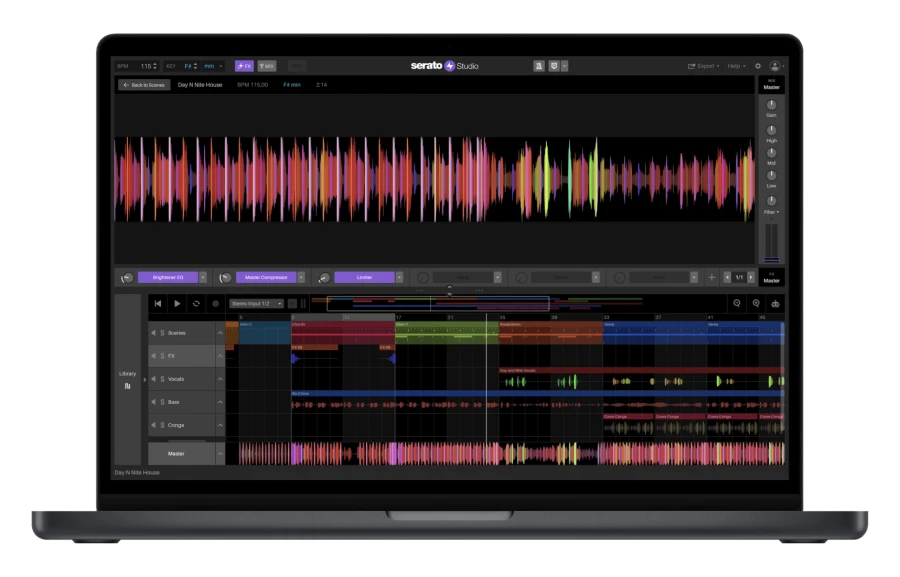Open the key scale min dropdown
This screenshot has height=577, width=900.
[x=213, y=66]
